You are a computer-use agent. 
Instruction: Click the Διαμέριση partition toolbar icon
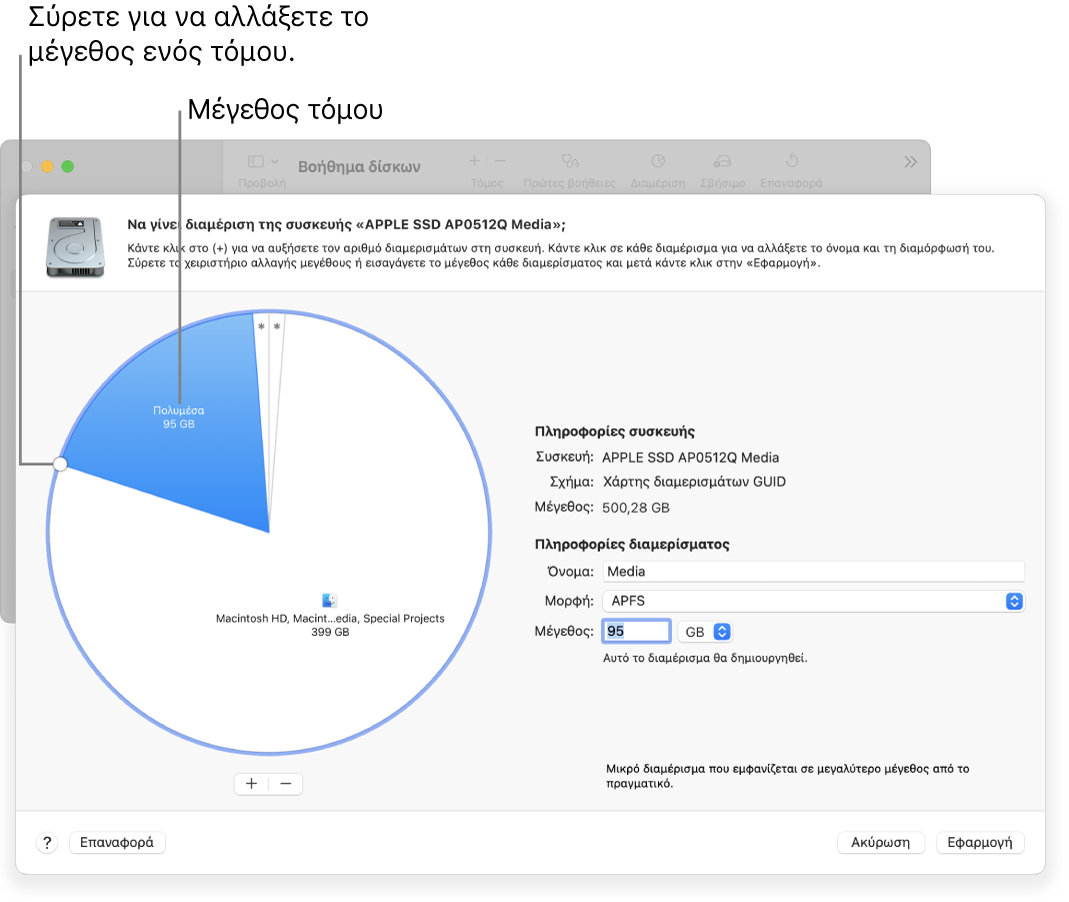(658, 161)
